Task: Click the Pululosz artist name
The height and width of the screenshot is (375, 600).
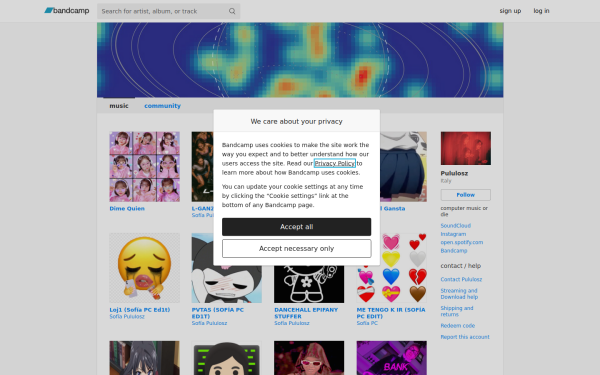Action: pyautogui.click(x=454, y=173)
